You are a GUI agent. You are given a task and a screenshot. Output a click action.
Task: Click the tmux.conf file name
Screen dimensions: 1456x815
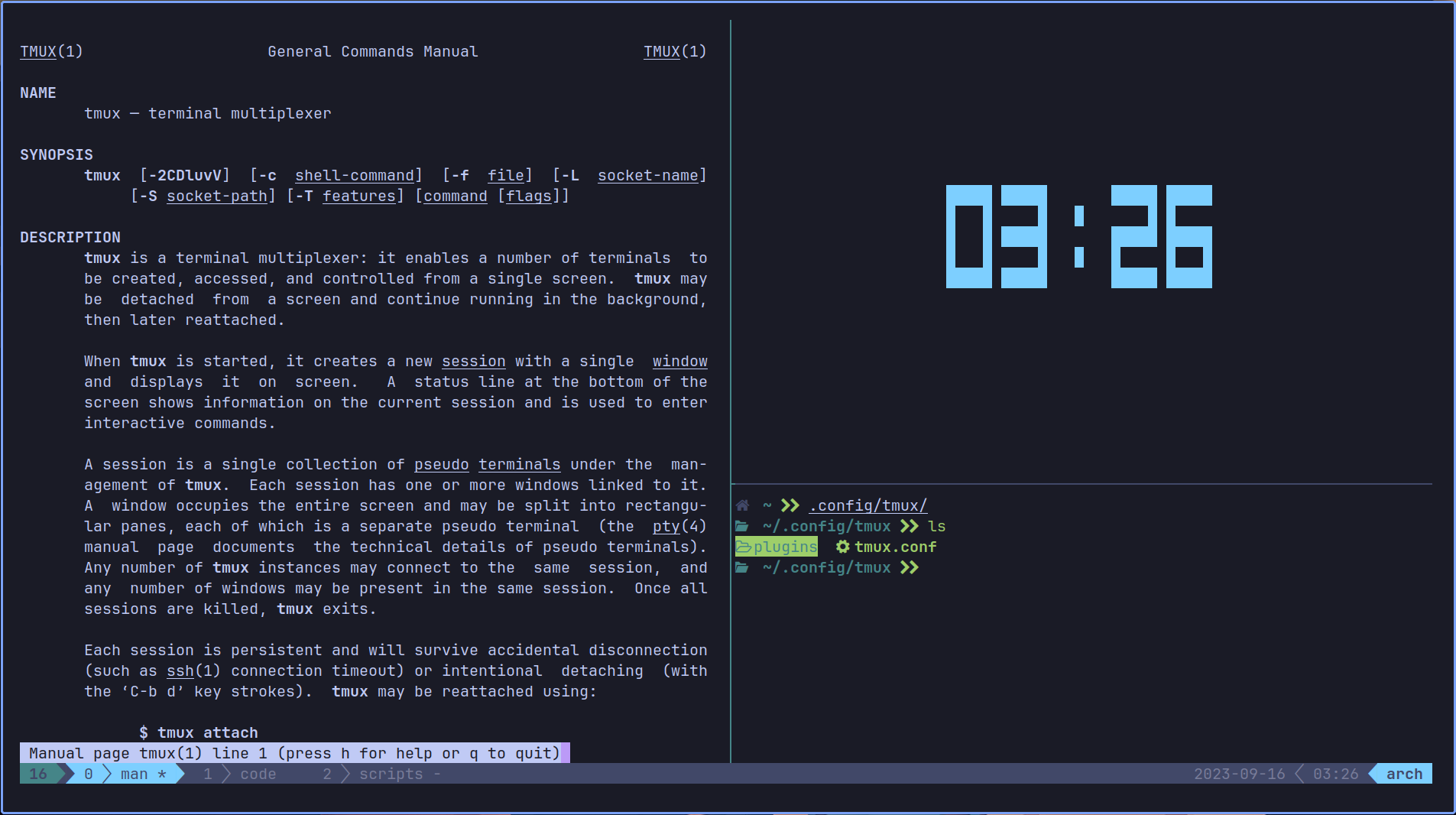(896, 547)
